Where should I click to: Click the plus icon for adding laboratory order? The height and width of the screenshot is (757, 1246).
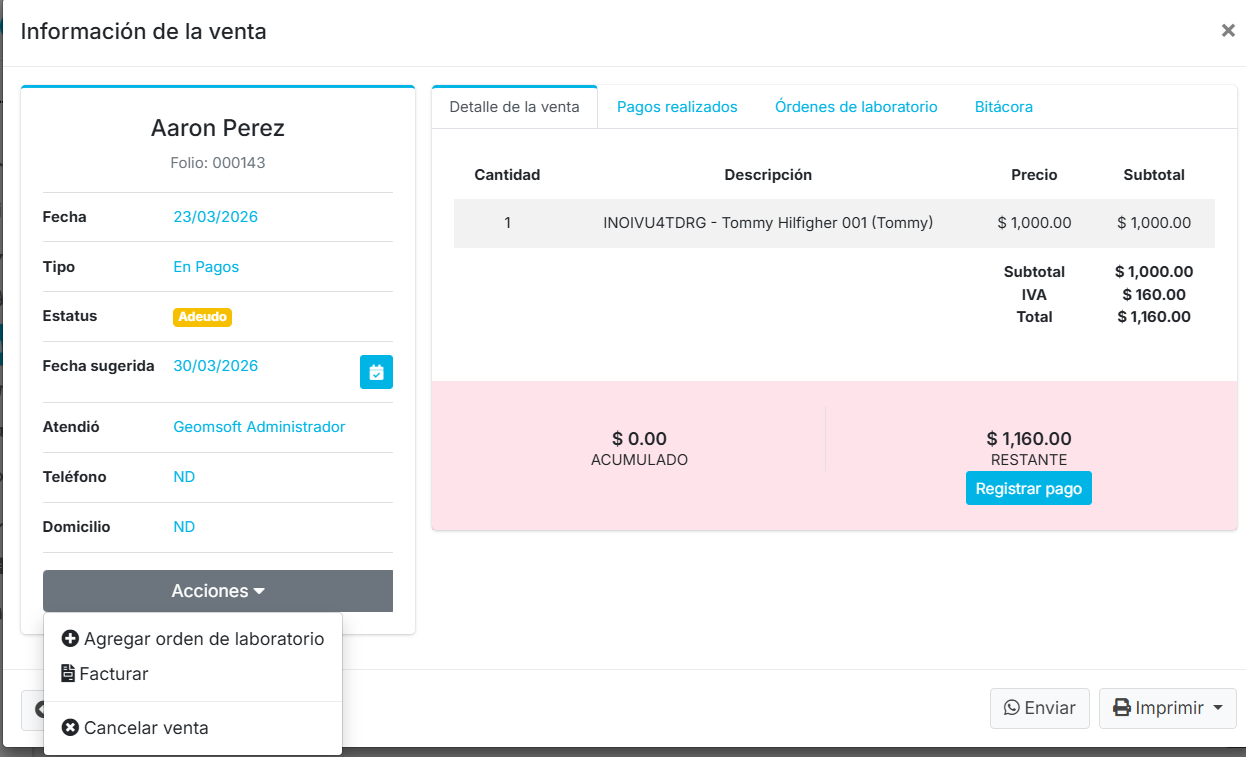click(70, 639)
